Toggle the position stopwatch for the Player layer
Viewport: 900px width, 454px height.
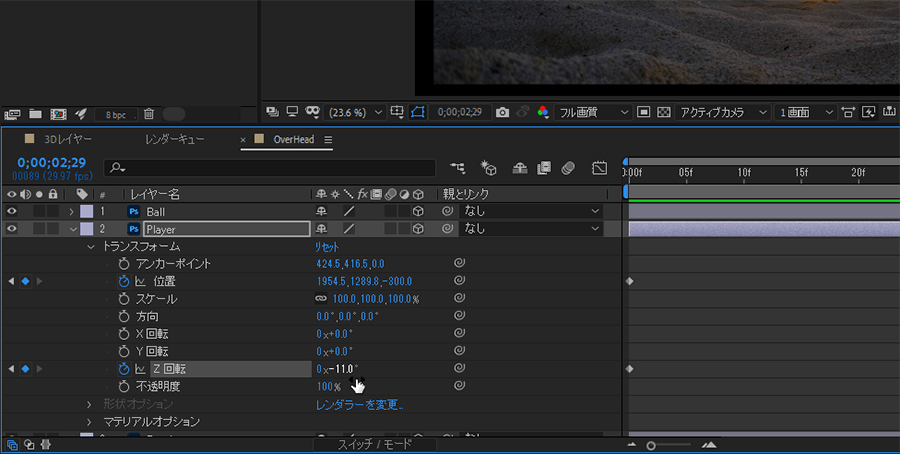(x=124, y=282)
